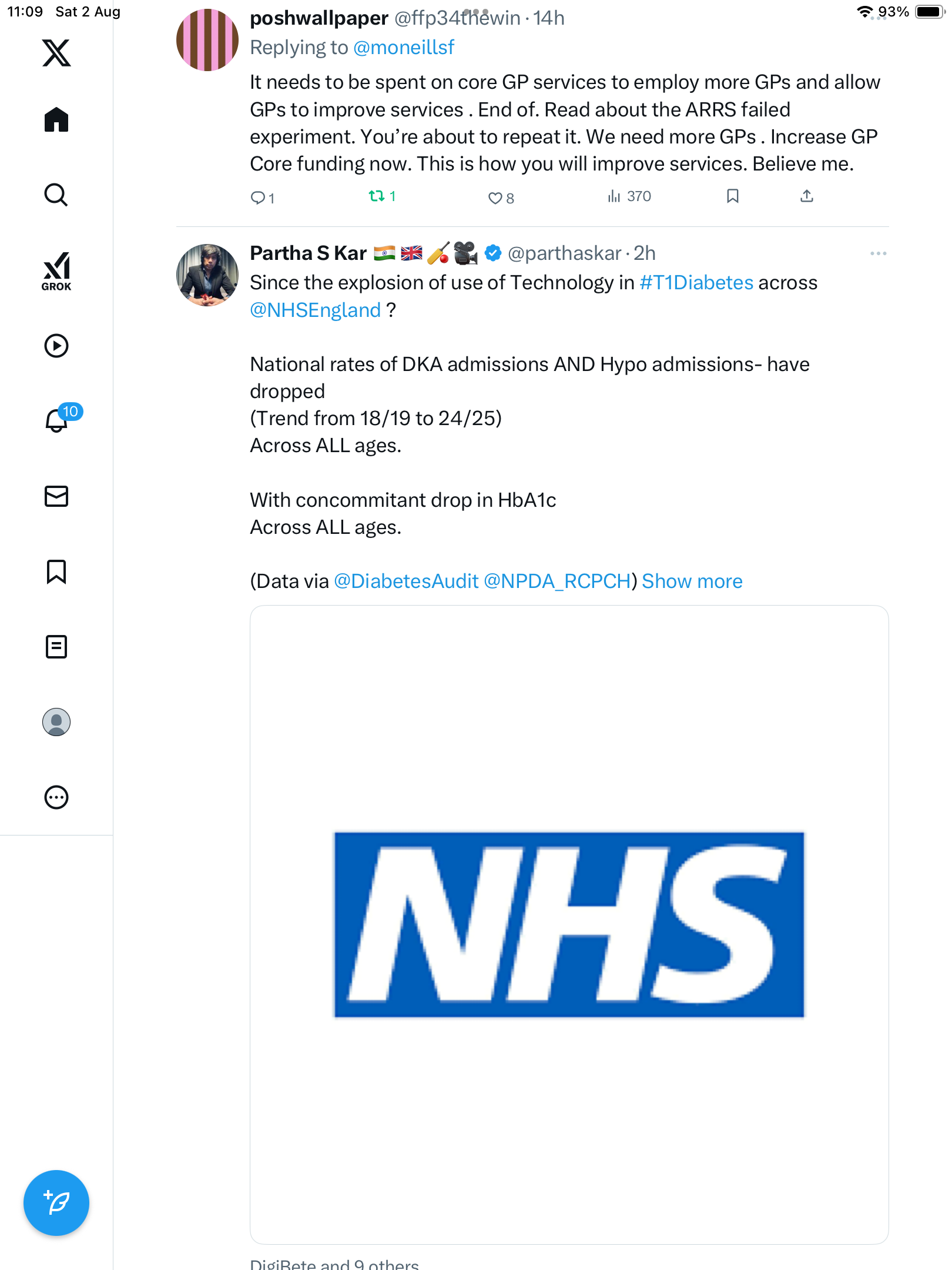
Task: Share the poshwallpaper reply
Action: 806,196
